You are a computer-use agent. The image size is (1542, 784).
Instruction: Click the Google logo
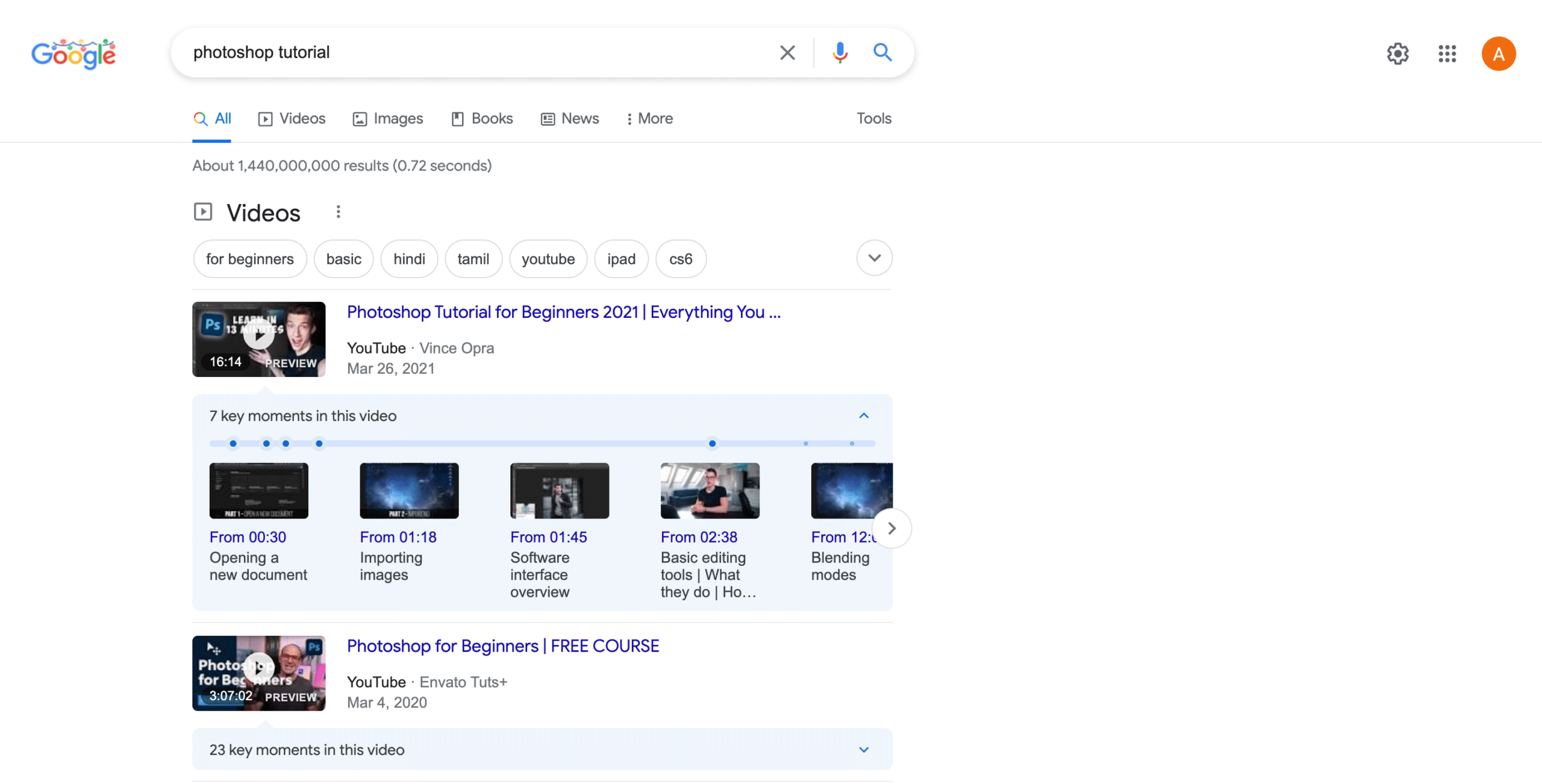point(73,54)
